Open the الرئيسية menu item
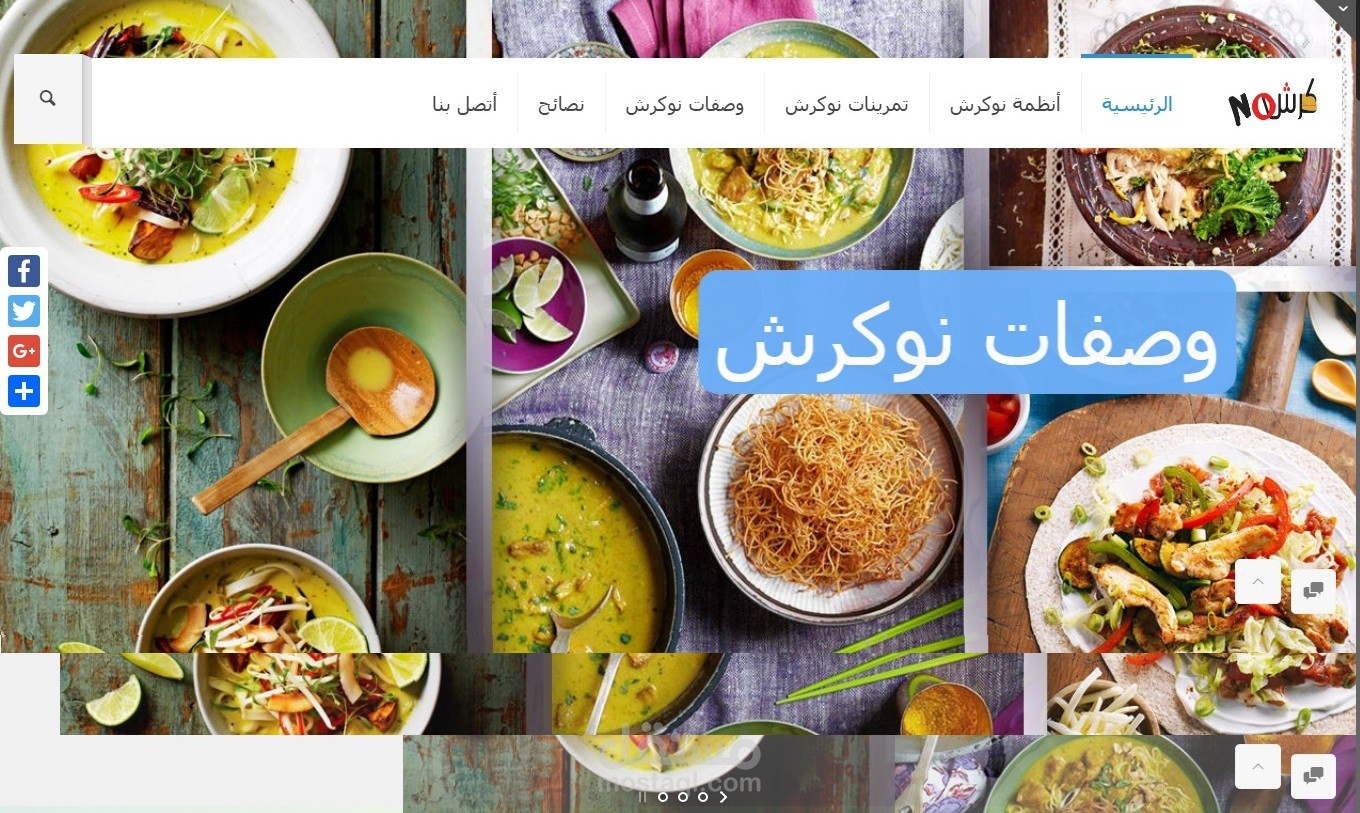 1137,104
